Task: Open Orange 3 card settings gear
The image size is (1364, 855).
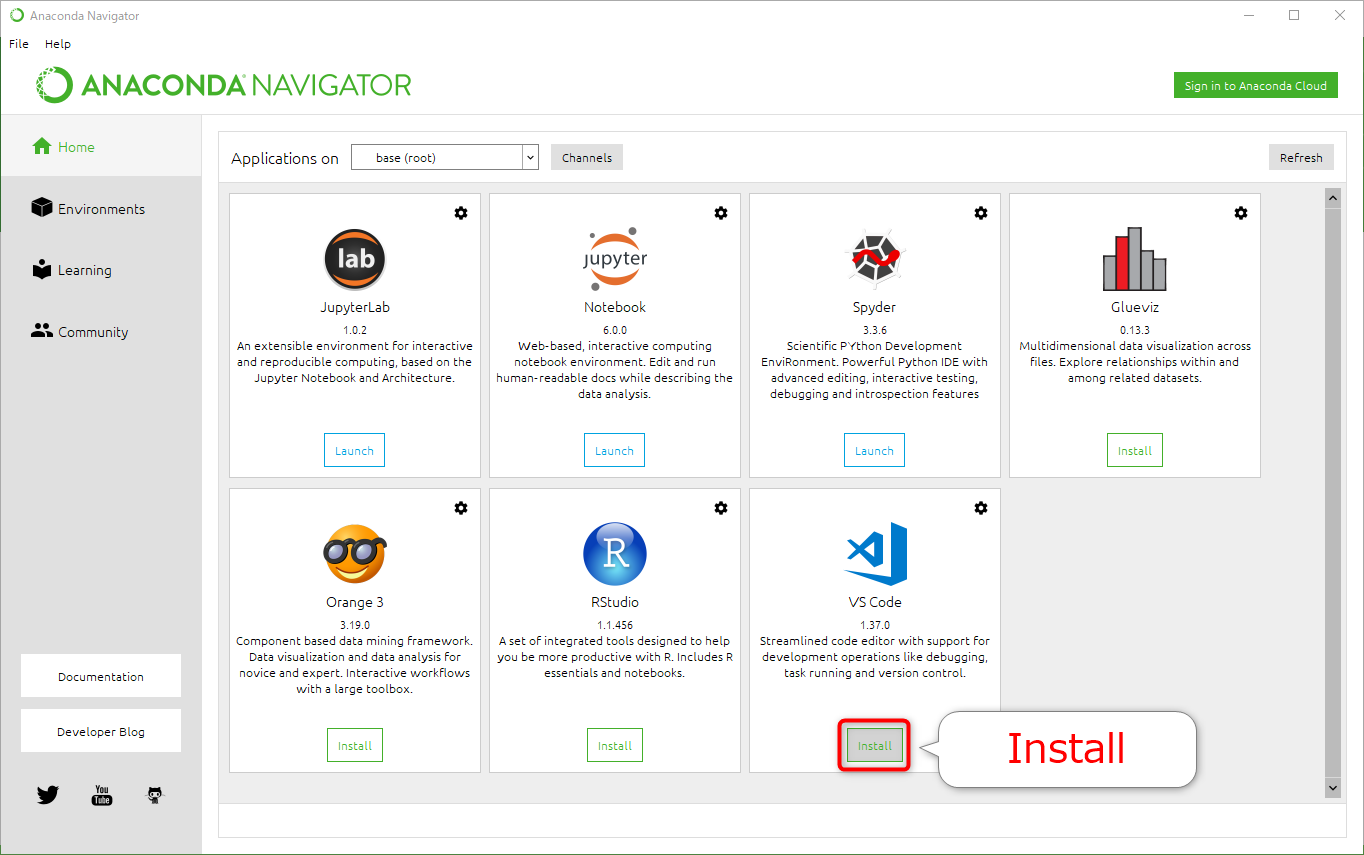Action: tap(461, 508)
